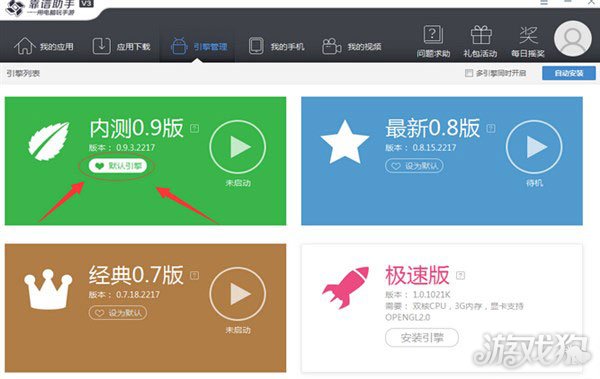Click the 自动安装 button
Viewport: 600px width, 379px height.
pyautogui.click(x=569, y=73)
